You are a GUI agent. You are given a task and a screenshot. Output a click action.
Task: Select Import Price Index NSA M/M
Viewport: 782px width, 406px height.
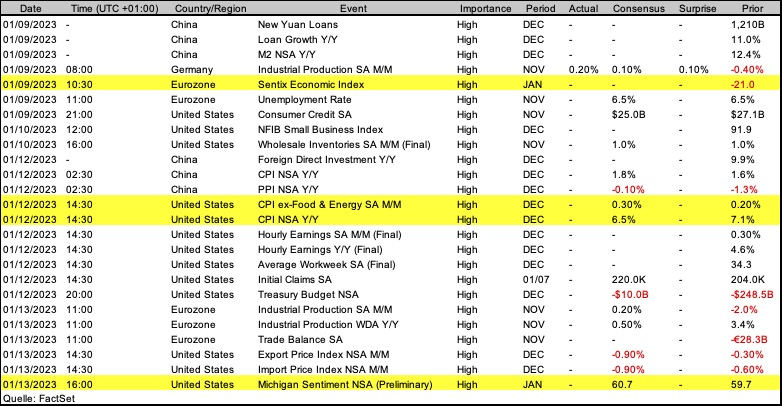tap(323, 369)
